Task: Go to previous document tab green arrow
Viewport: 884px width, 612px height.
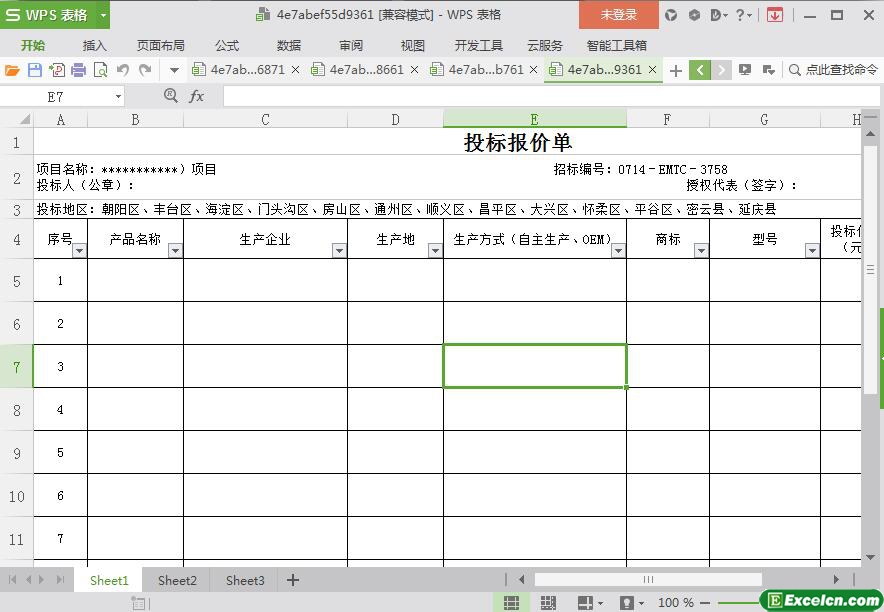Action: (700, 70)
